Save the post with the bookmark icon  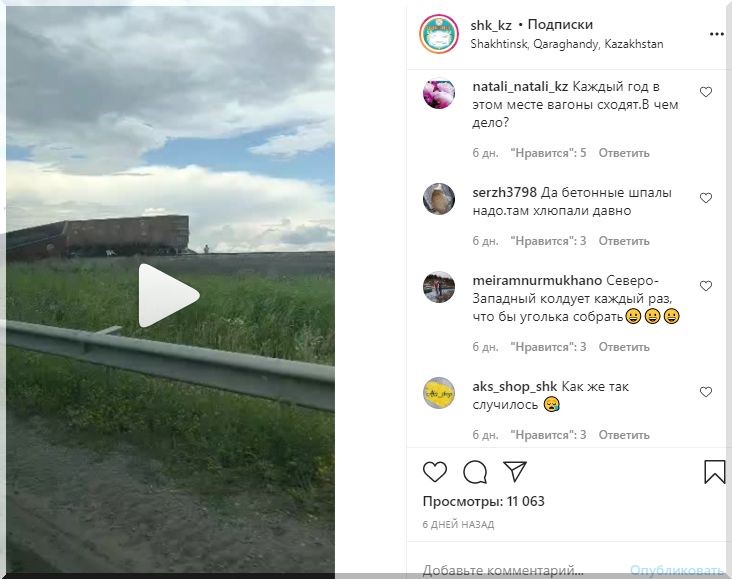[715, 472]
